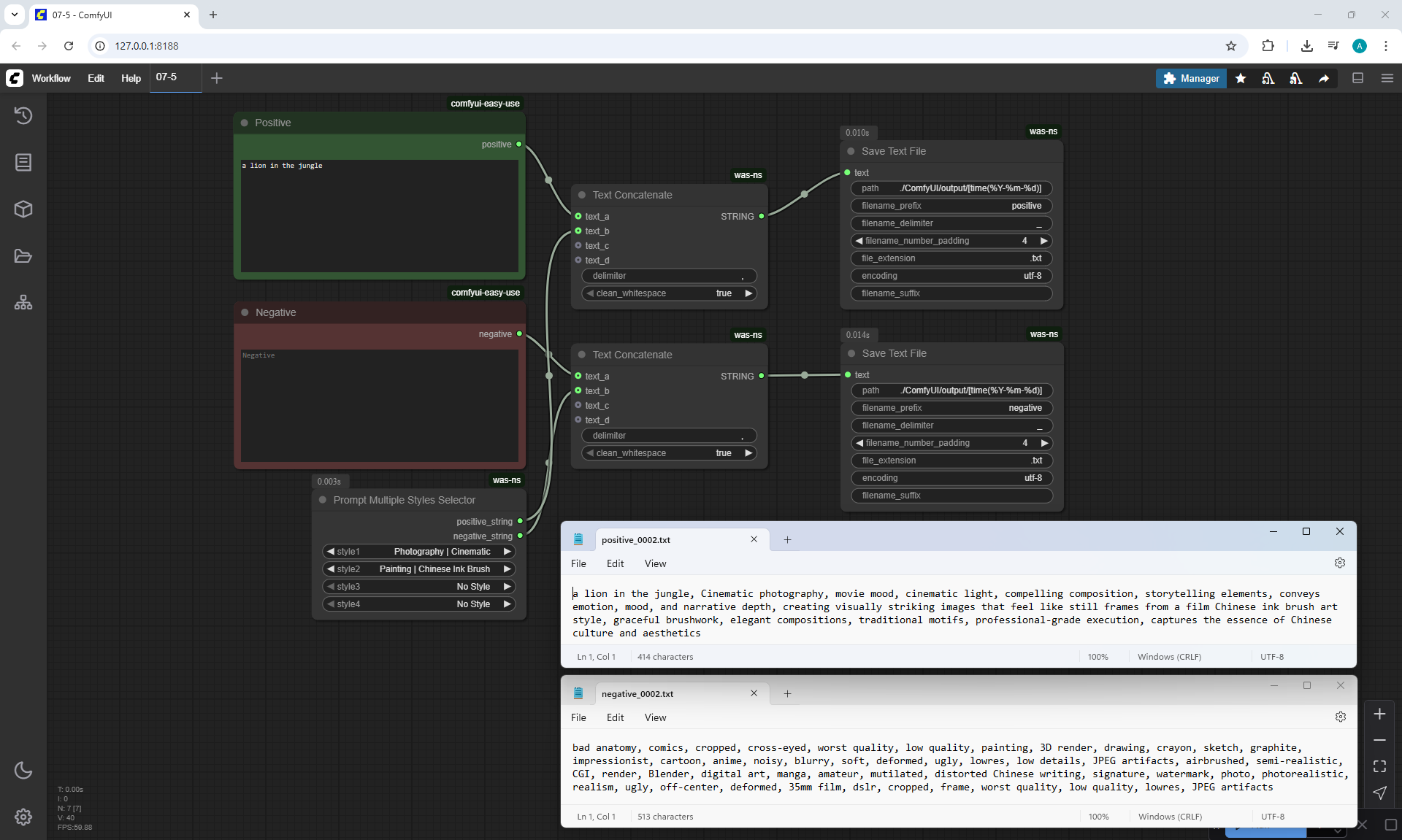Screen dimensions: 1402x840
Task: Open the Workflow menu
Action: pos(51,78)
